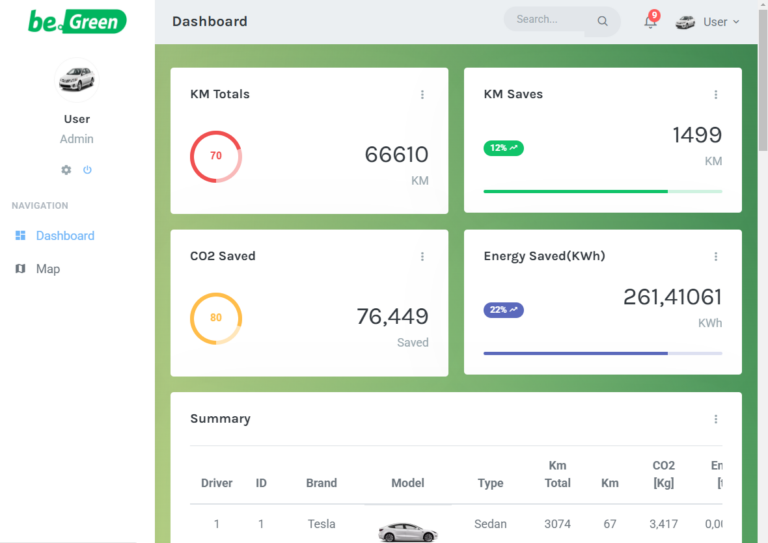The width and height of the screenshot is (768, 543).
Task: Click the Sedan type cell
Action: click(x=490, y=524)
